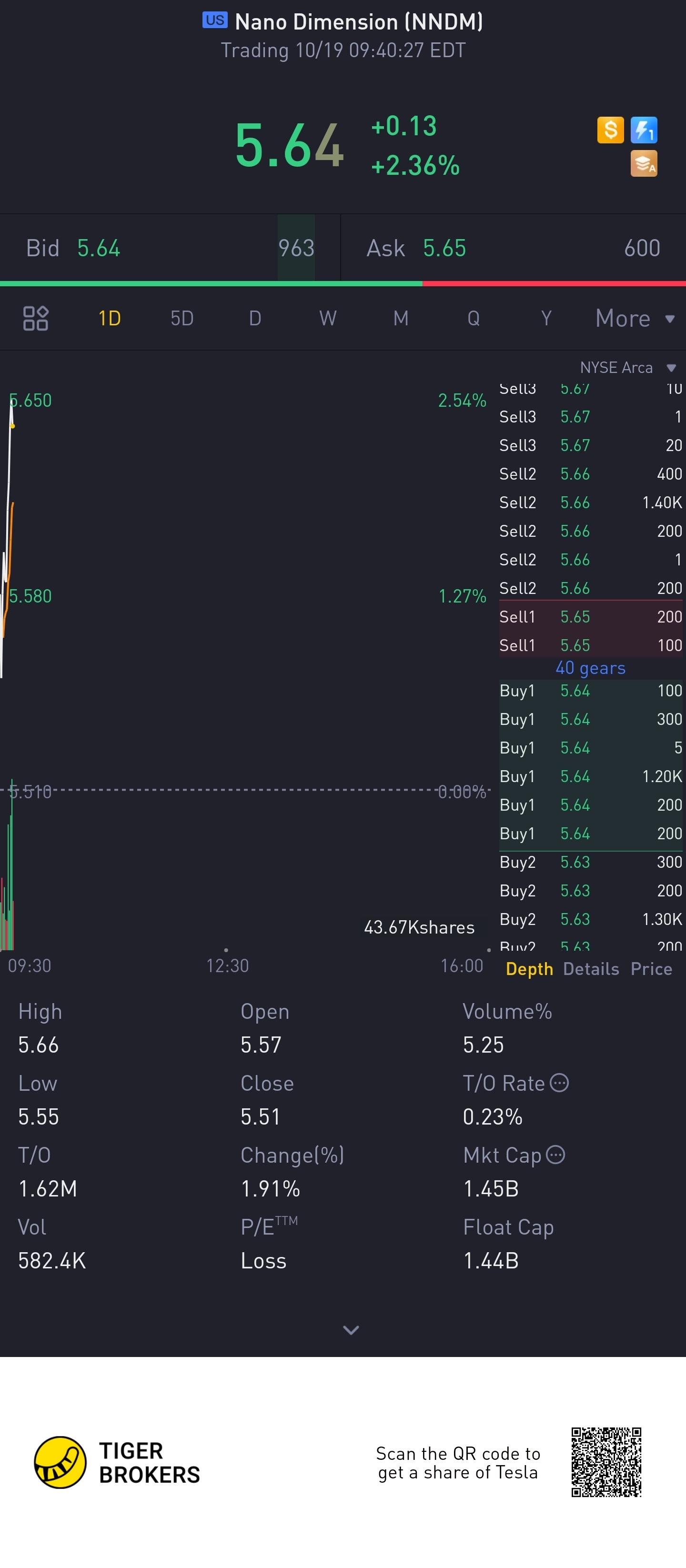The image size is (686, 1568).
Task: Collapse the stats panel with bottom chevron
Action: pyautogui.click(x=351, y=1330)
